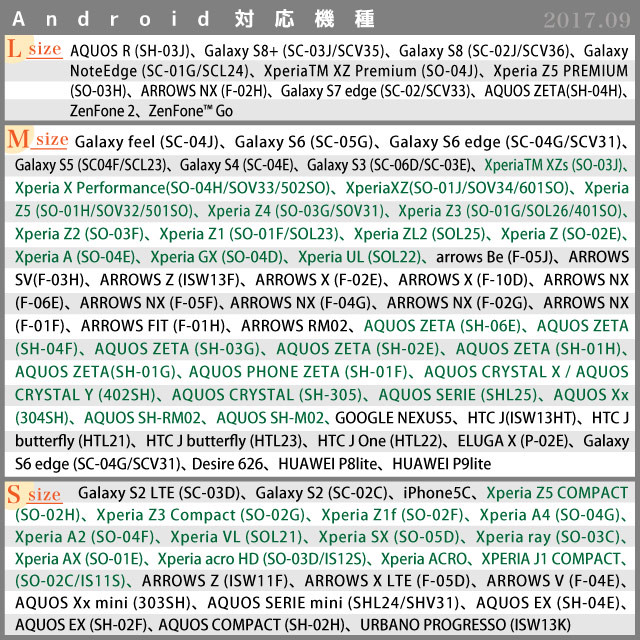Viewport: 640px width, 640px height.
Task: Click 'Xperia Z5 PREMIUM' text
Action: click(560, 71)
